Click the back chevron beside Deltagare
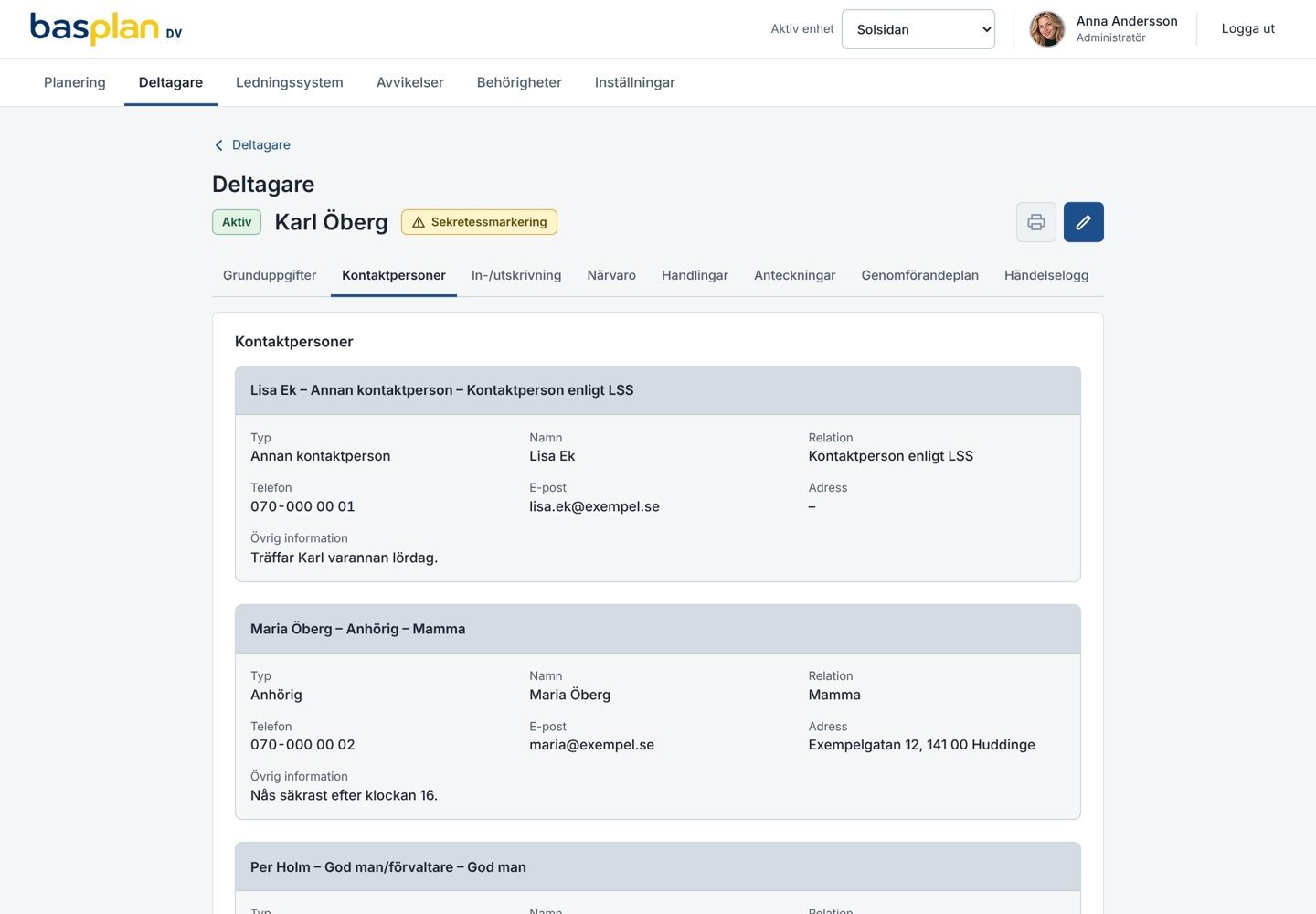Image resolution: width=1316 pixels, height=914 pixels. 218,145
